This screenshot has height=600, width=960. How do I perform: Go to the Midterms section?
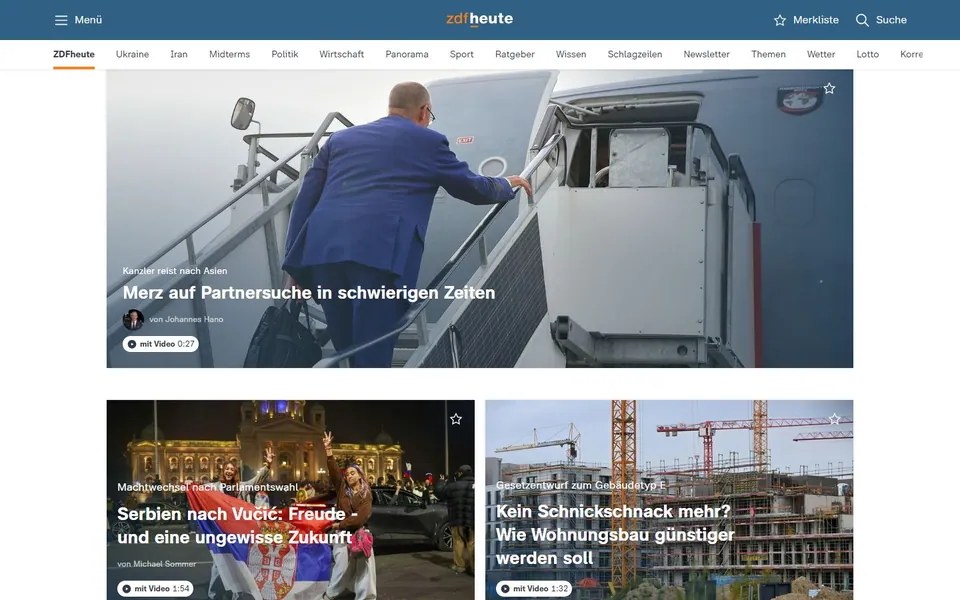[x=230, y=54]
